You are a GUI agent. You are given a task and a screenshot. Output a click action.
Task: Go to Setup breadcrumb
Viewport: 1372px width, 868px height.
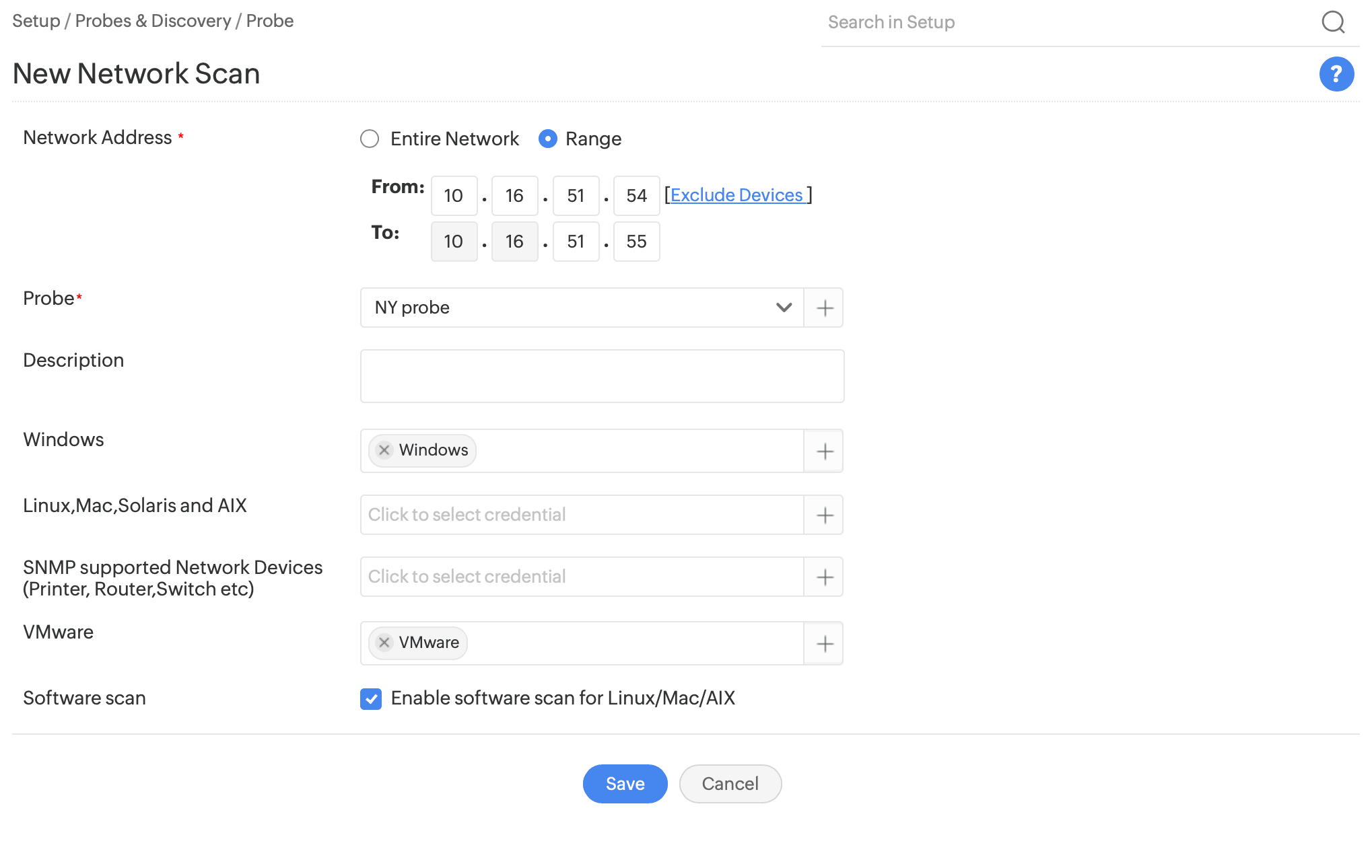36,21
